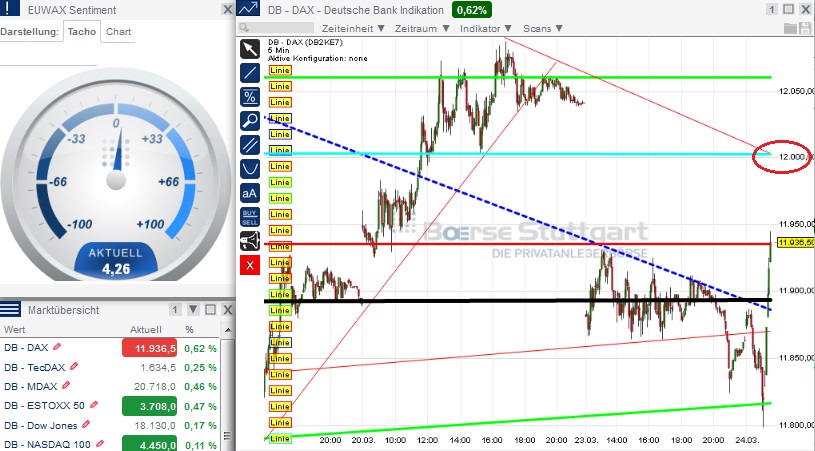Click the pencil icon next to DB - NASDAQ 100
This screenshot has height=451, width=815.
coord(99,444)
